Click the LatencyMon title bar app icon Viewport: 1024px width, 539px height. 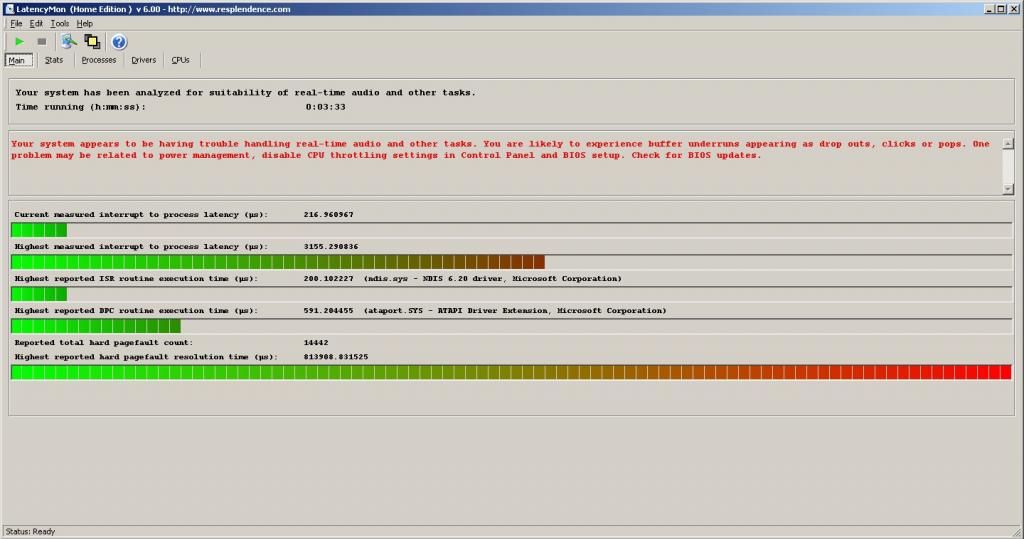(x=8, y=8)
